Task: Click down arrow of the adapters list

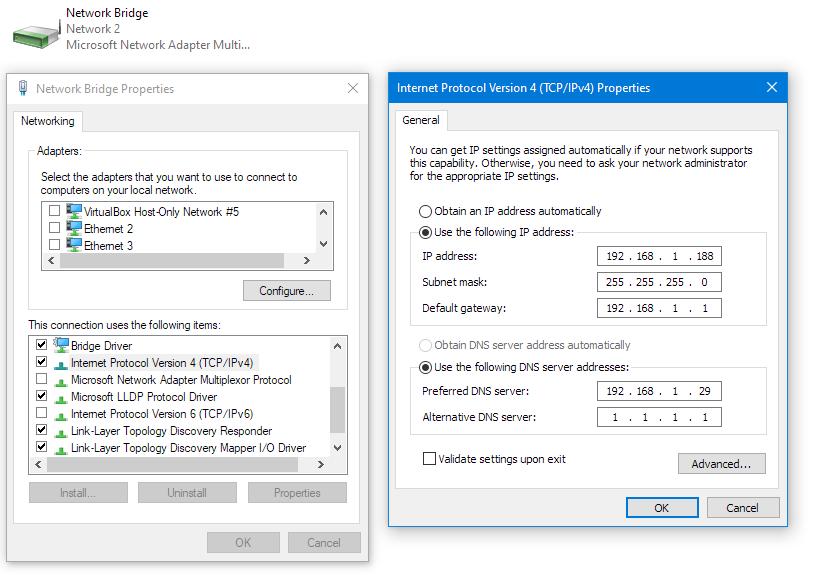Action: click(x=323, y=244)
